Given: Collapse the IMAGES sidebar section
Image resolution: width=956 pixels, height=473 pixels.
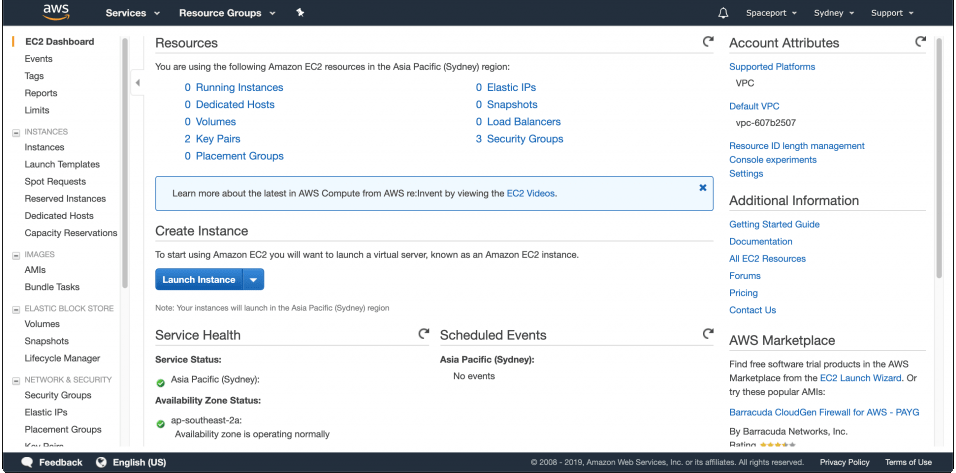Looking at the screenshot, I should pyautogui.click(x=16, y=255).
